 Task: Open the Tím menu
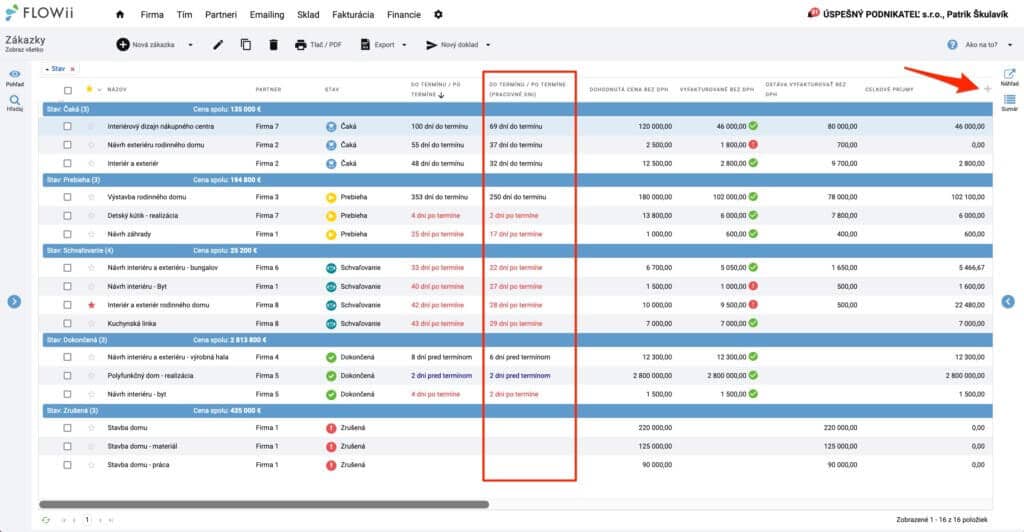pyautogui.click(x=184, y=14)
